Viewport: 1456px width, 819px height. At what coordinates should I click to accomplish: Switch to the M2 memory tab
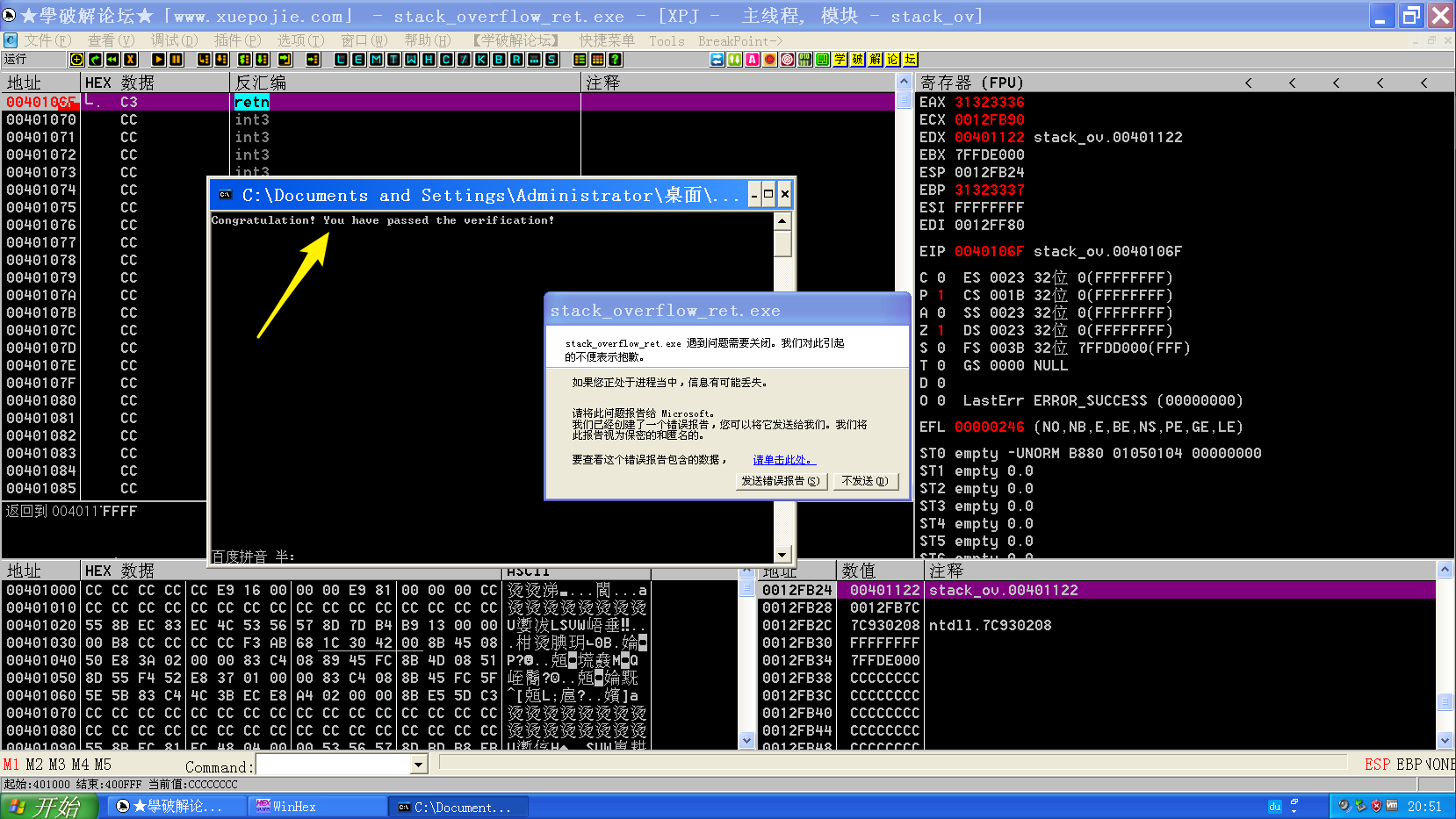pos(33,765)
